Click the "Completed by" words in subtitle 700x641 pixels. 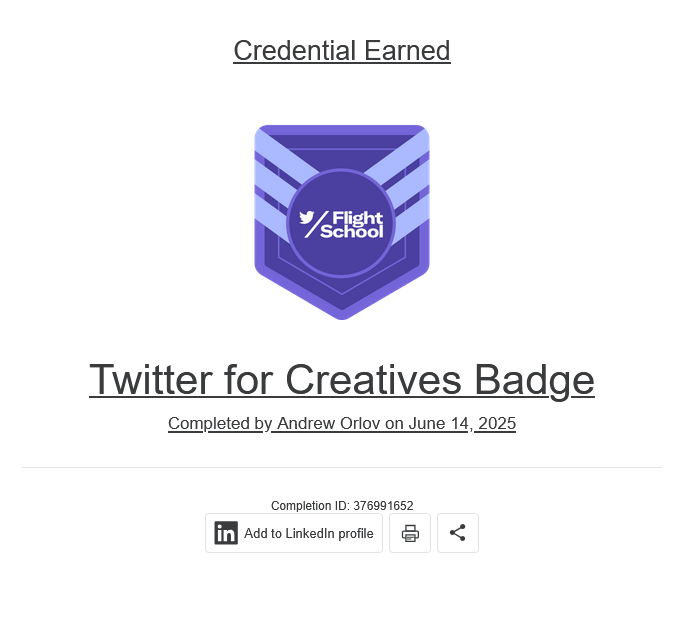[220, 424]
